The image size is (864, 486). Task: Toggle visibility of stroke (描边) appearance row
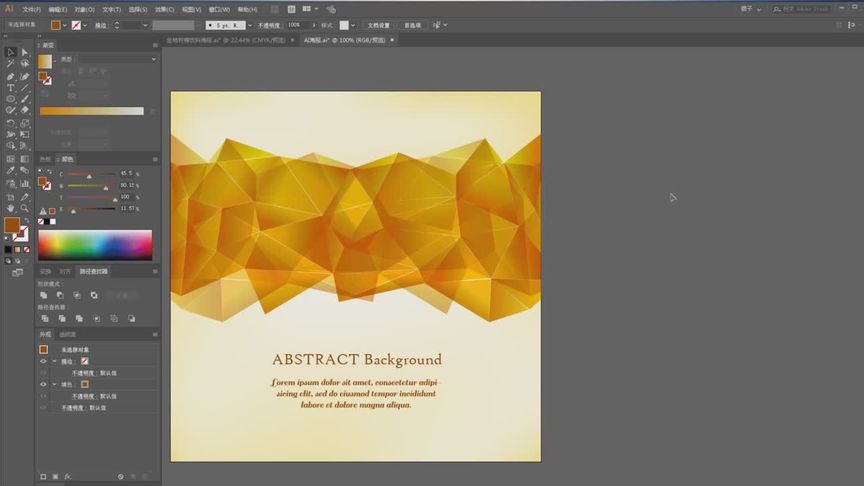[x=43, y=361]
